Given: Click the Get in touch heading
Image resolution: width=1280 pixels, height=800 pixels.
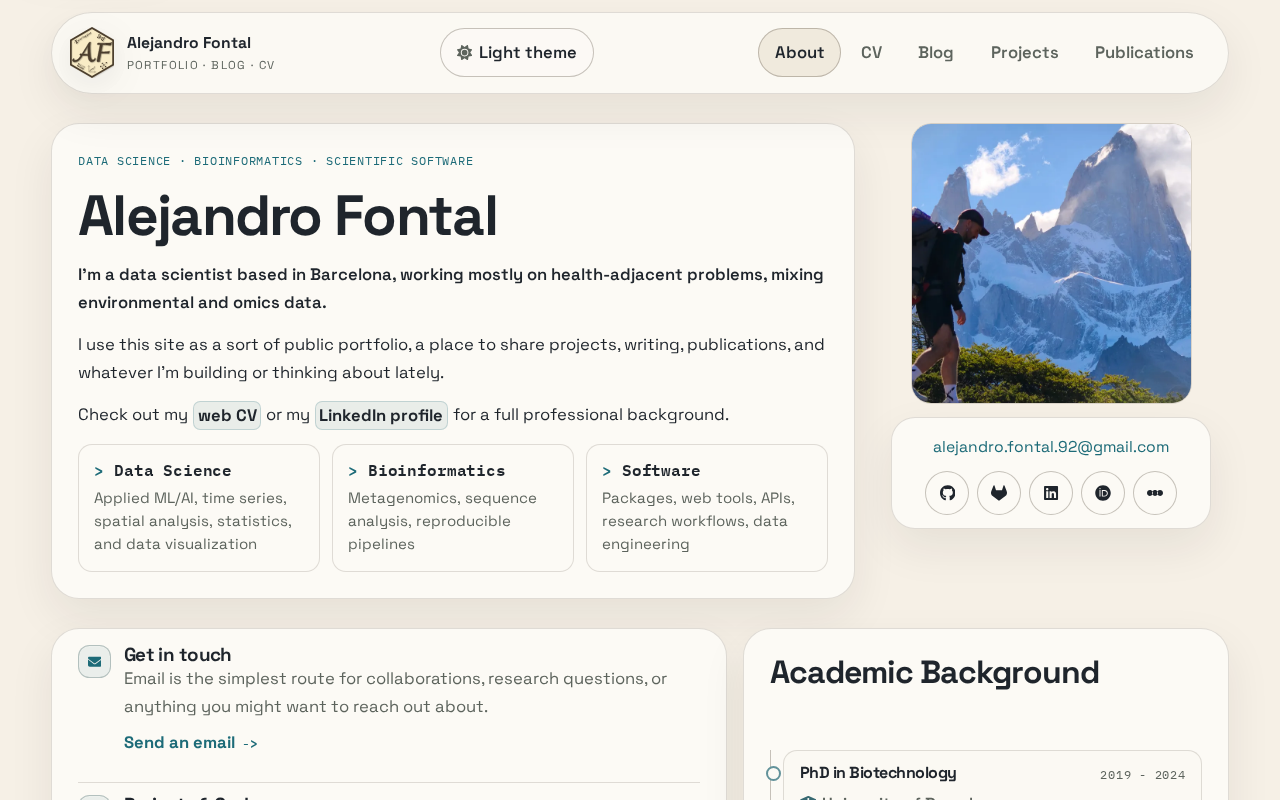Looking at the screenshot, I should 178,655.
